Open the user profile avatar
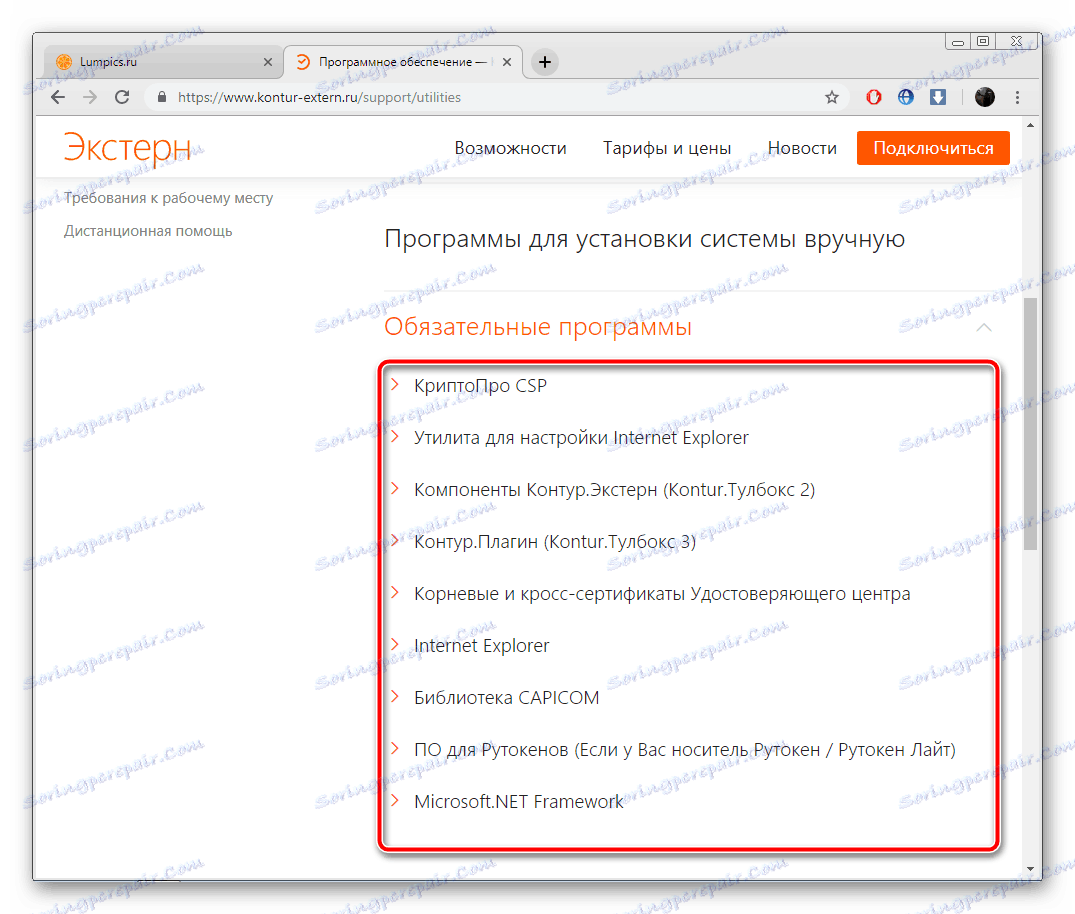1075x914 pixels. tap(985, 97)
